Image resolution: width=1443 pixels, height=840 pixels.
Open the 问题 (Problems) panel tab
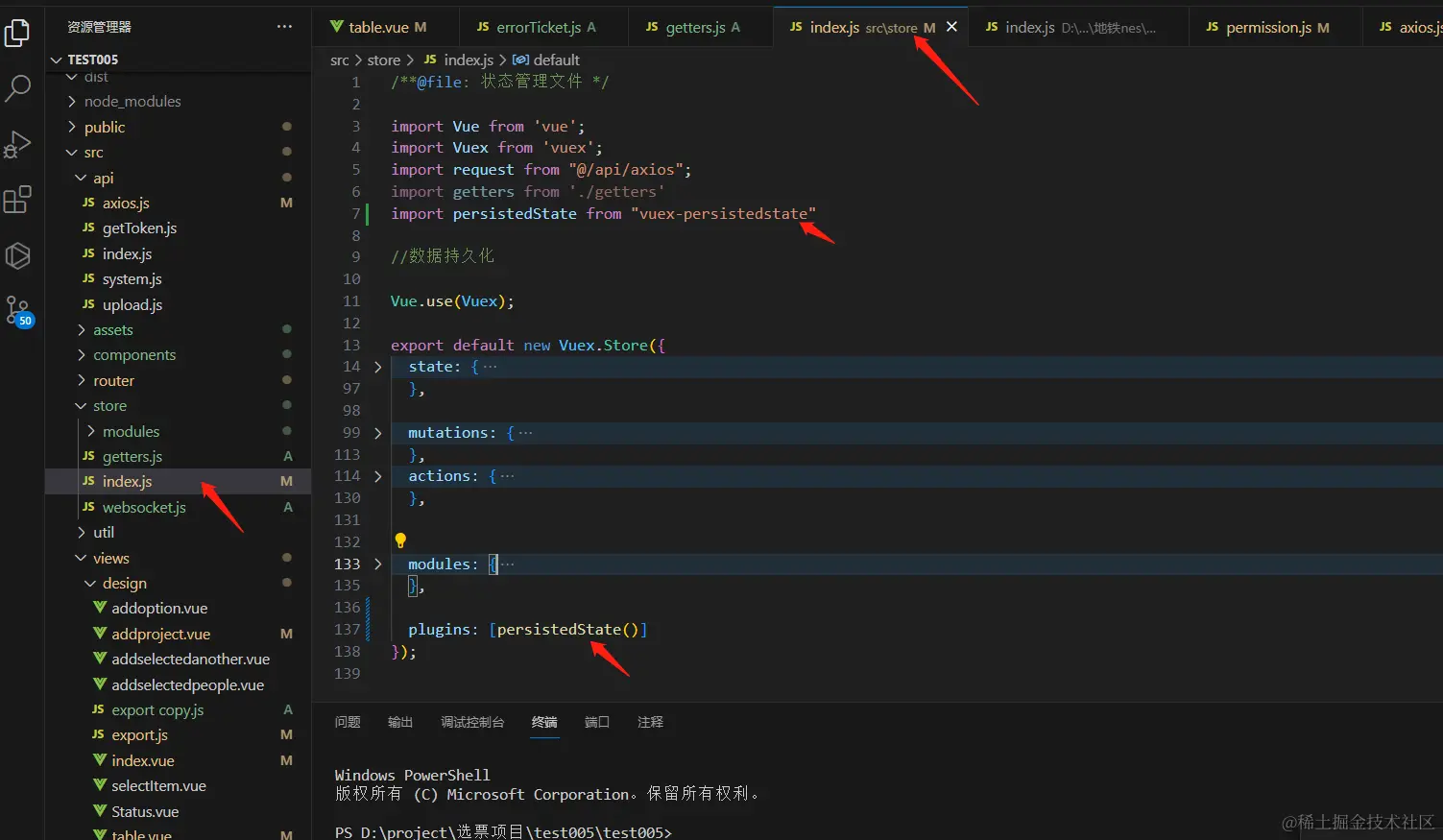click(348, 722)
